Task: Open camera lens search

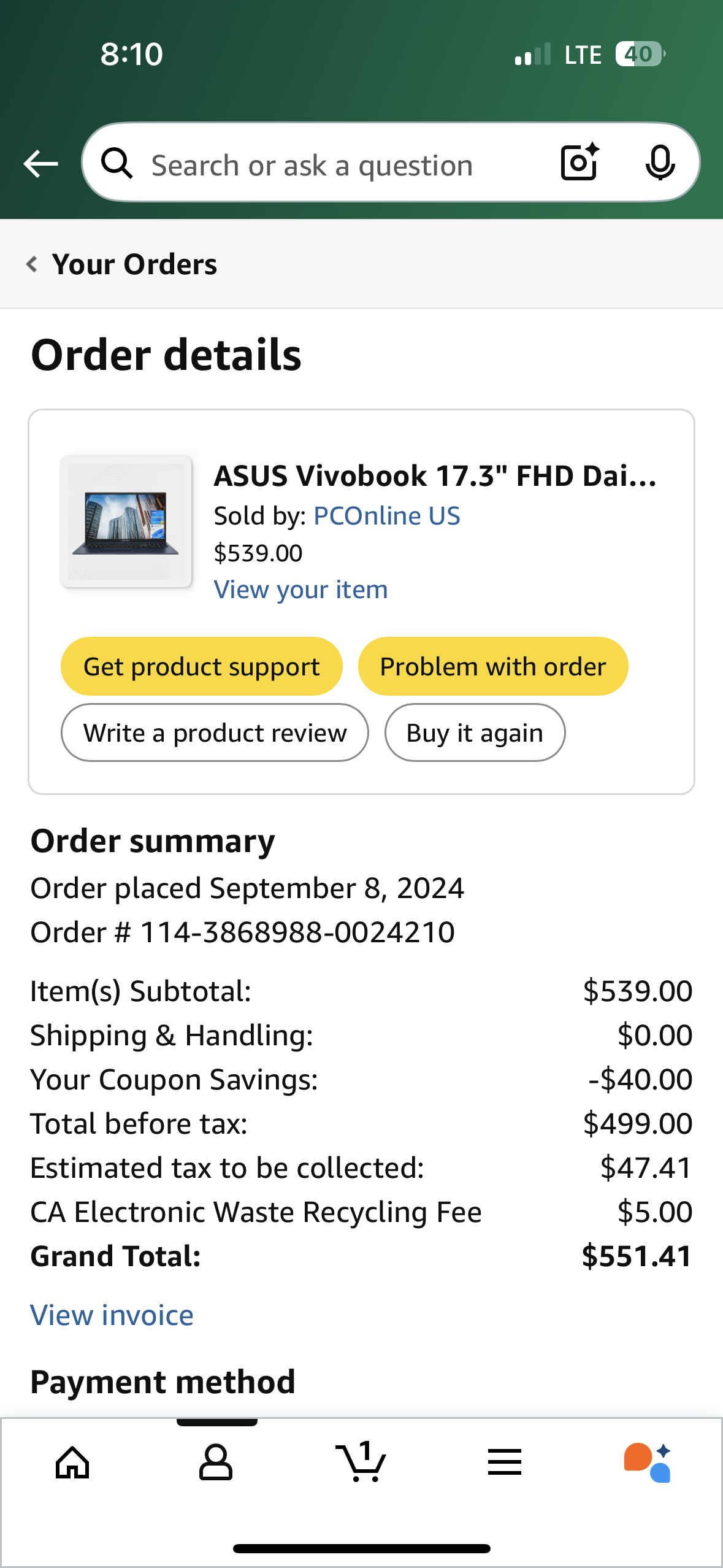Action: (580, 163)
